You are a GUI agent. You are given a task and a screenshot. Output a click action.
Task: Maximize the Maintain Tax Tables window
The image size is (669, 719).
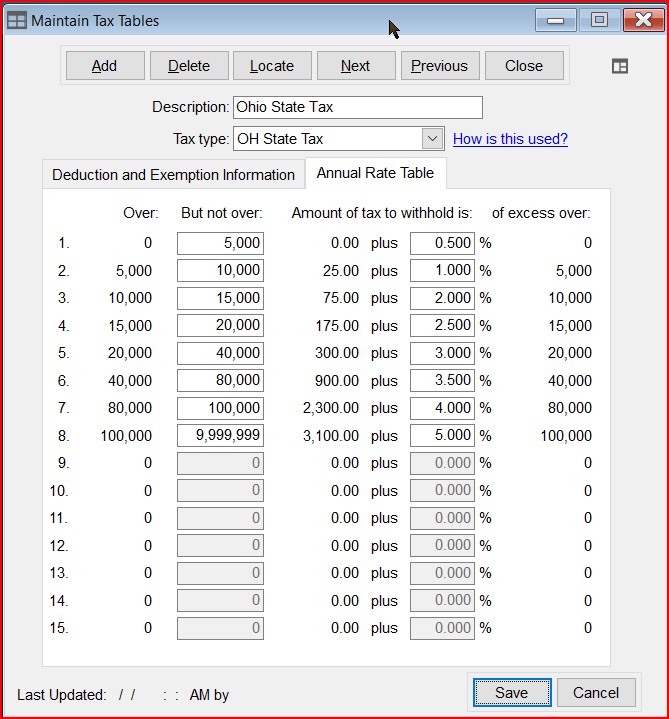[x=599, y=20]
